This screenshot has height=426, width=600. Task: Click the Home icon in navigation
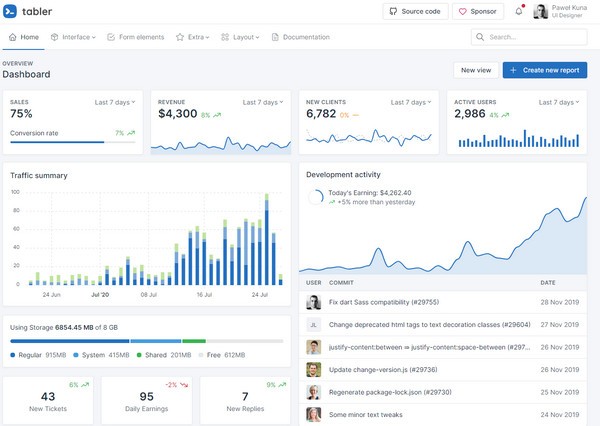[x=13, y=37]
